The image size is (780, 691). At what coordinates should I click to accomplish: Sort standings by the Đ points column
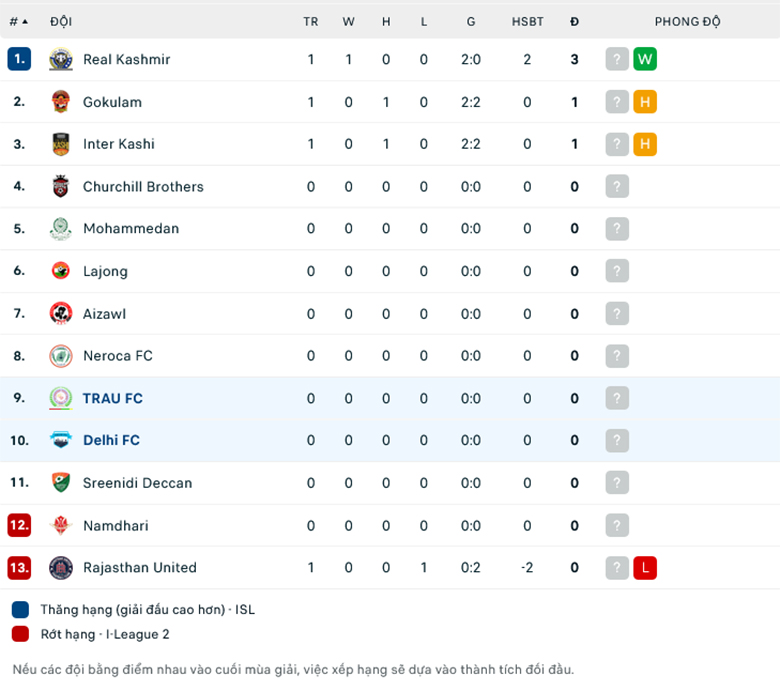[x=574, y=21]
